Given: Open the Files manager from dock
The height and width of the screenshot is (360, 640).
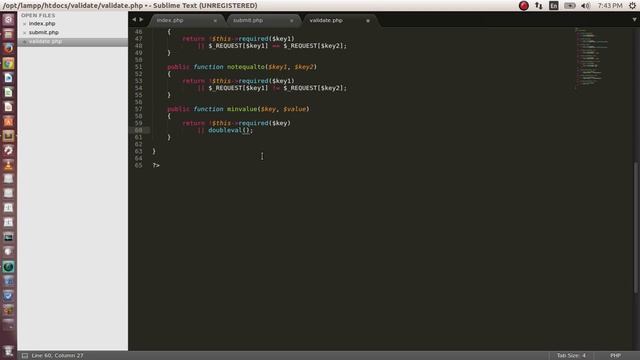Looking at the screenshot, I should point(8,34).
